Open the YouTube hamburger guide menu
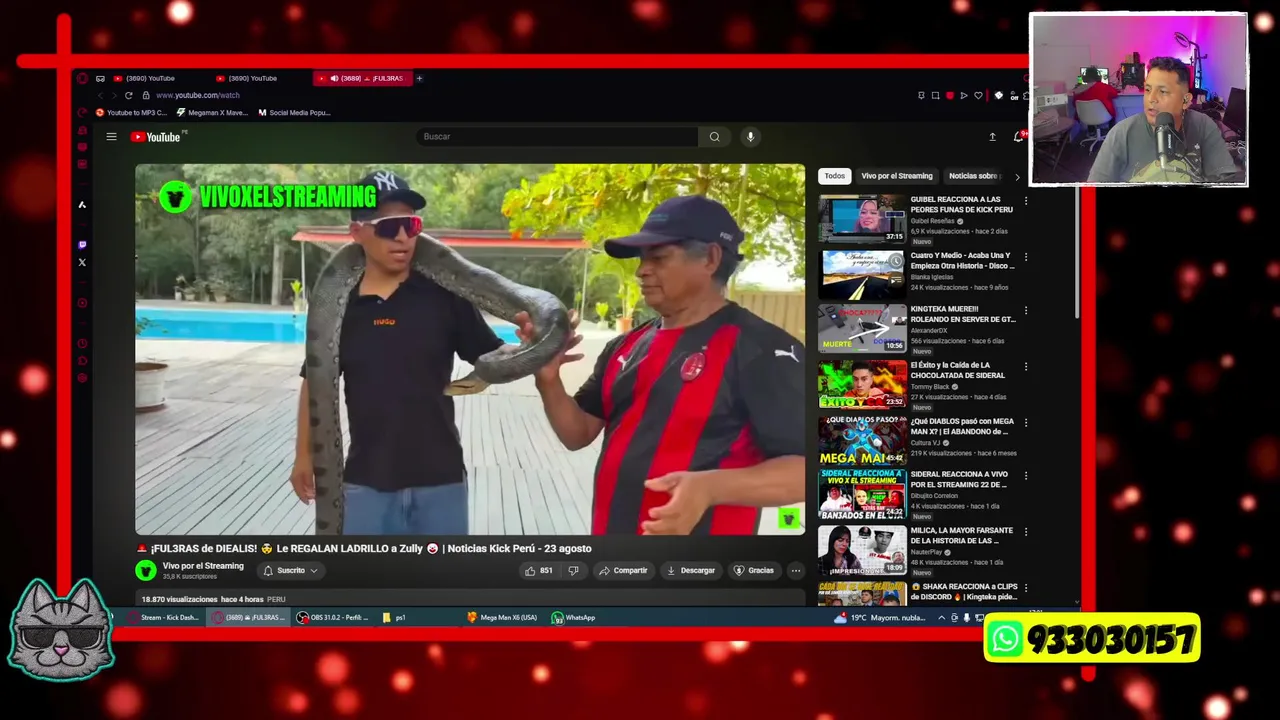Screen dimensions: 1280x720 112,137
